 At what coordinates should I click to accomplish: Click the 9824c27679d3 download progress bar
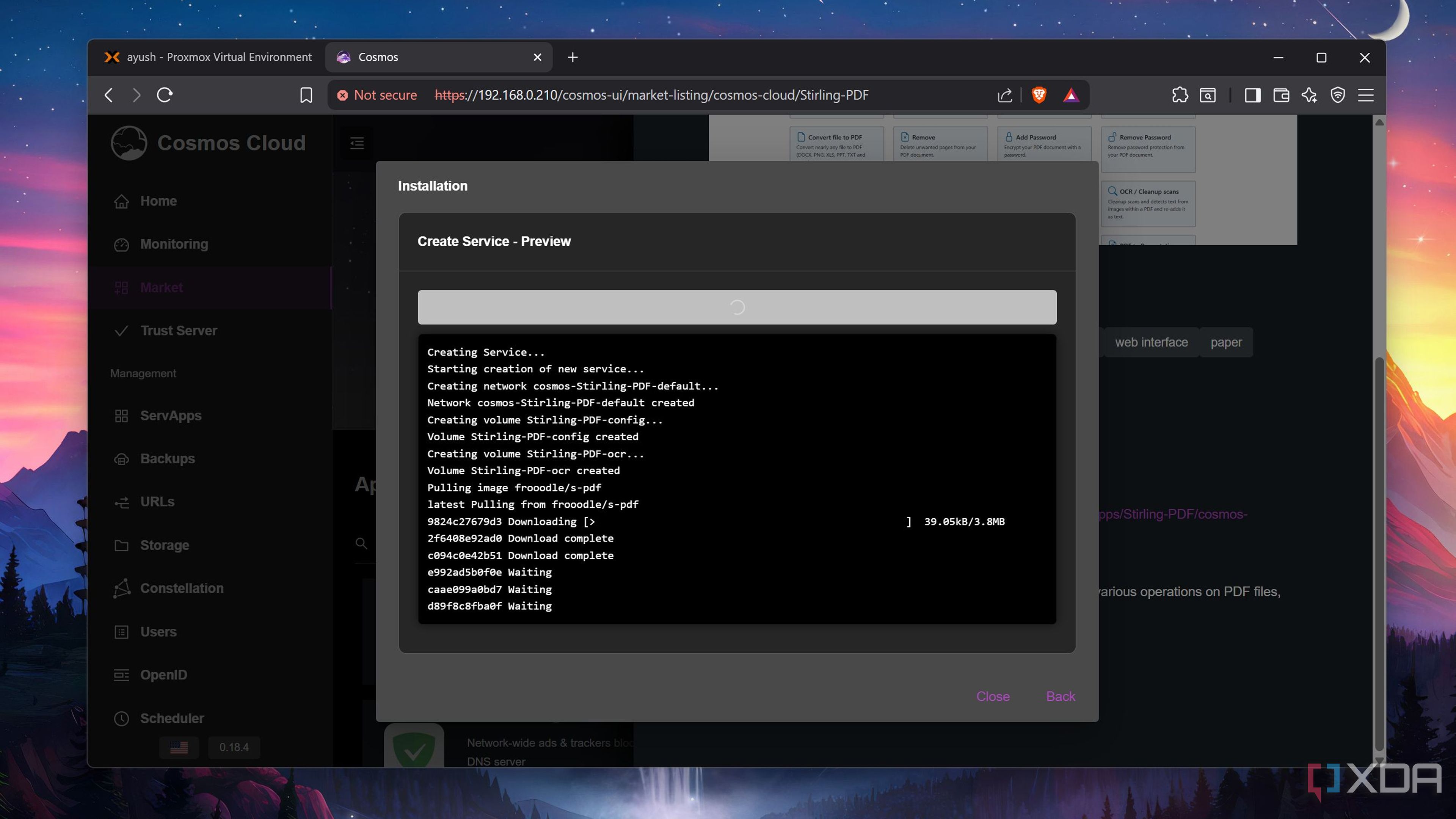[747, 522]
